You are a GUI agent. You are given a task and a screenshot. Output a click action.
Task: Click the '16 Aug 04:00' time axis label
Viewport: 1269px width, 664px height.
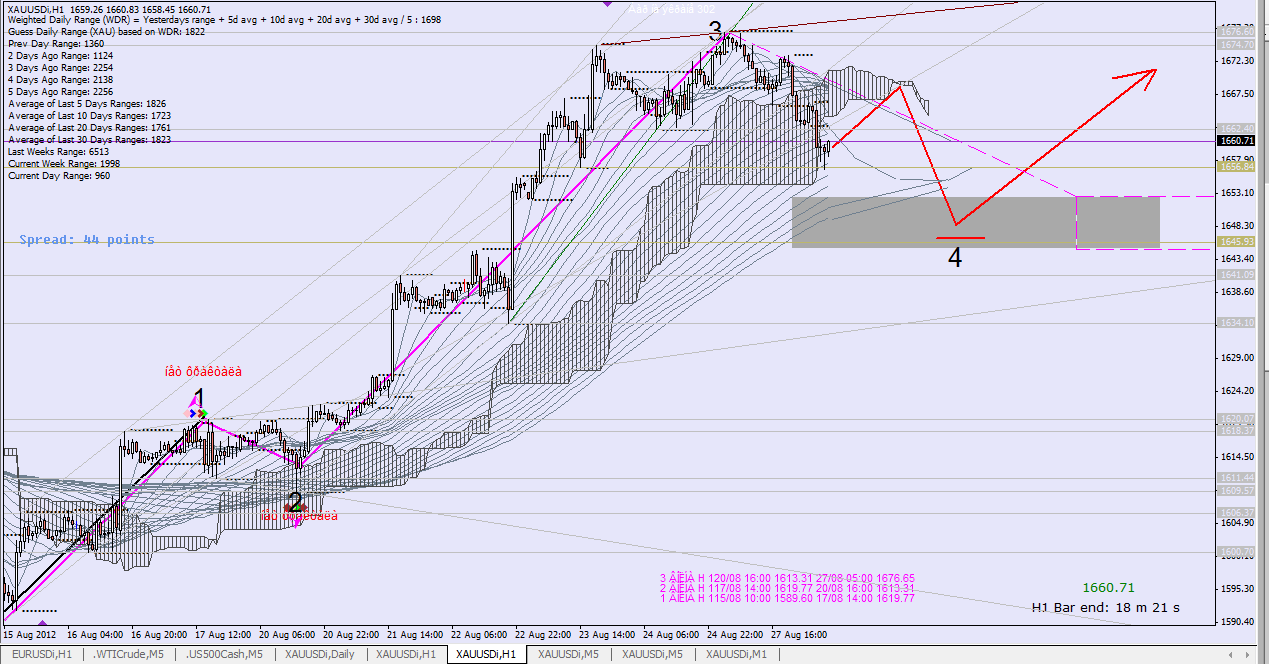click(95, 634)
